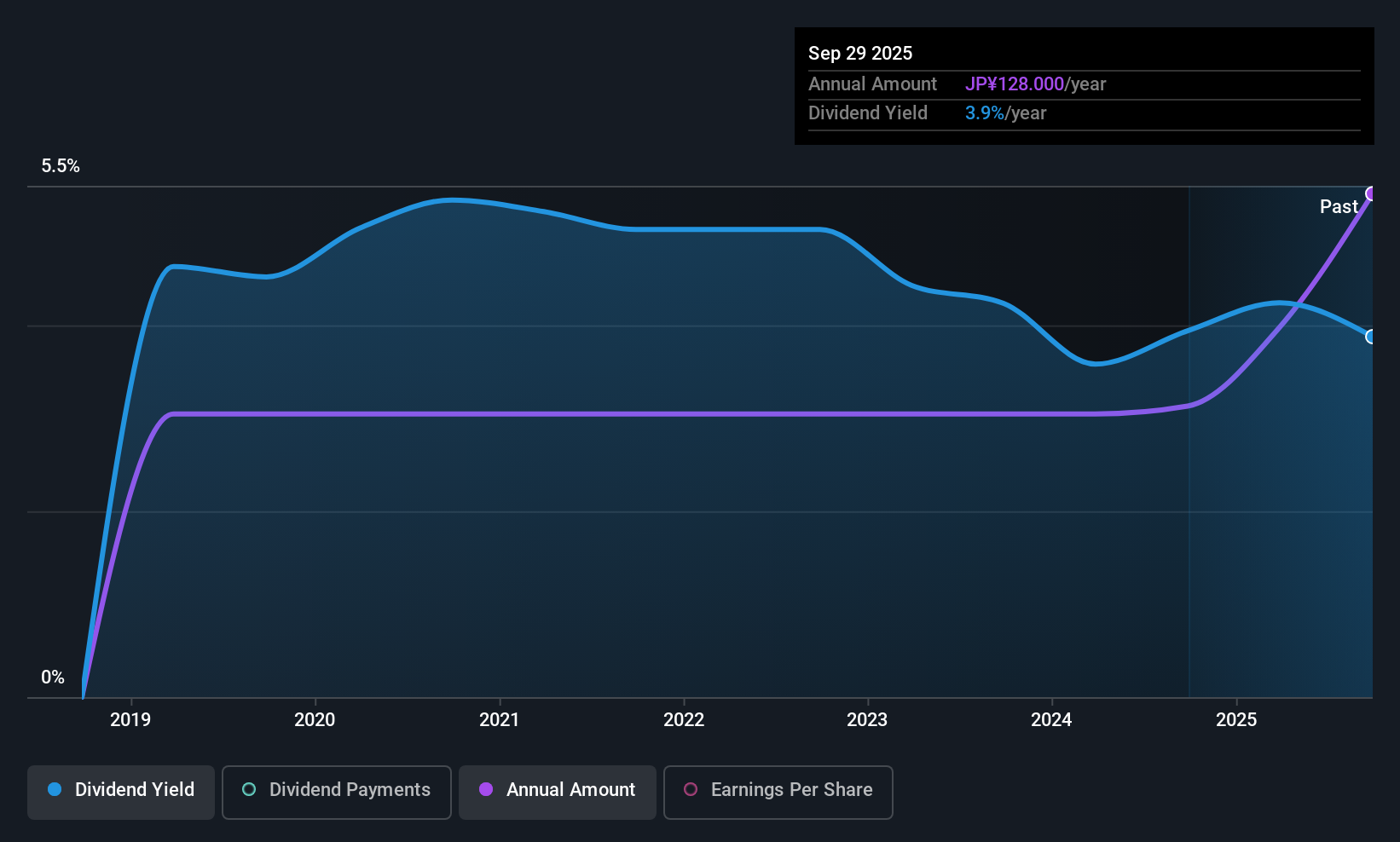Toggle the Annual Amount legend button

click(x=558, y=792)
